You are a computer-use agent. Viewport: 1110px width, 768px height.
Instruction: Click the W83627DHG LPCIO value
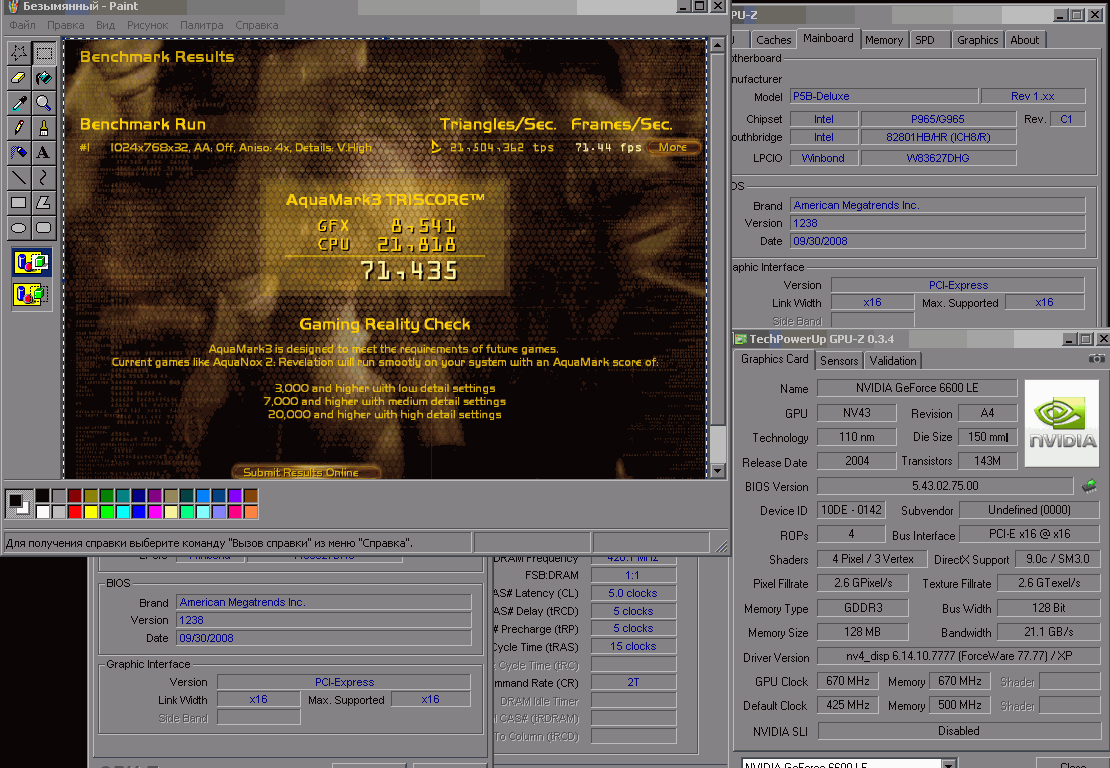[937, 158]
